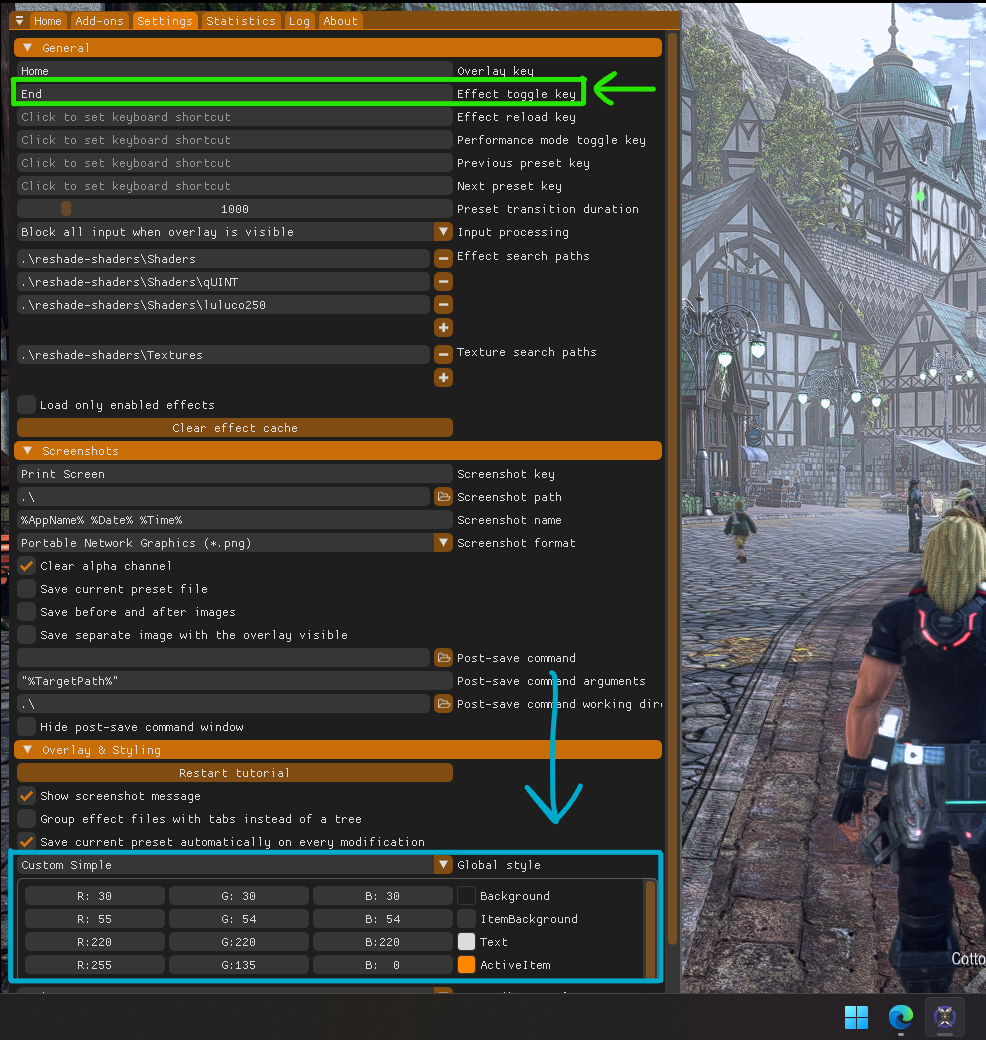Collapse the Overlay & Styling section

coord(338,750)
